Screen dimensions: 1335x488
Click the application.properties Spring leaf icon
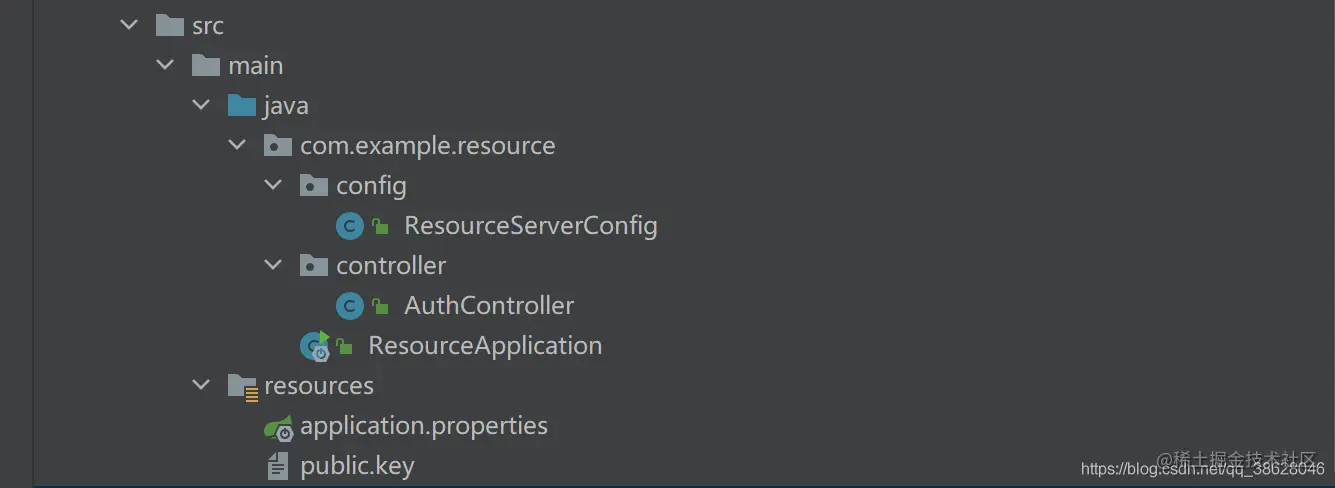[279, 427]
